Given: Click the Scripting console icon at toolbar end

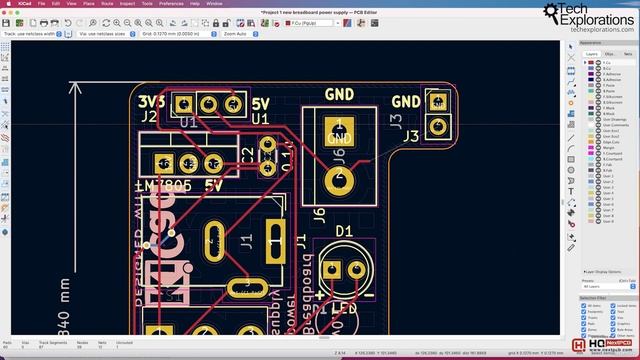Looking at the screenshot, I should tap(374, 23).
